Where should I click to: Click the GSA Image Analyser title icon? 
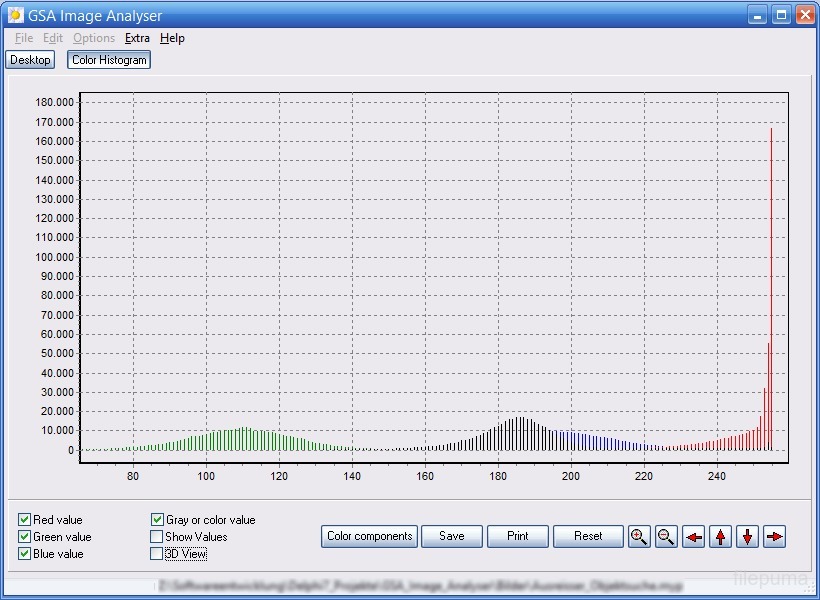tap(15, 15)
